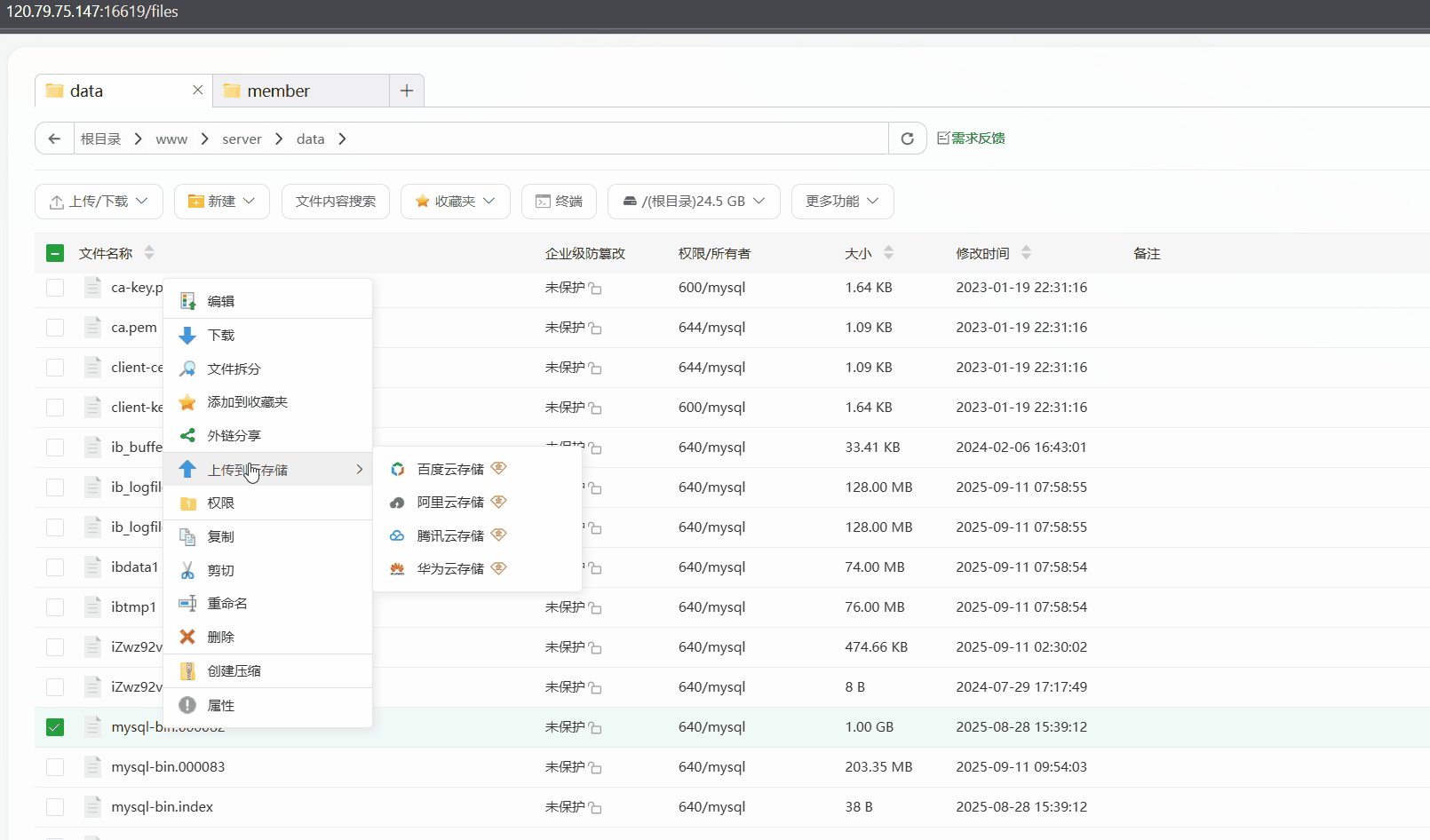Viewport: 1430px width, 840px height.
Task: Check the ca.pem file checkbox
Action: pos(55,328)
